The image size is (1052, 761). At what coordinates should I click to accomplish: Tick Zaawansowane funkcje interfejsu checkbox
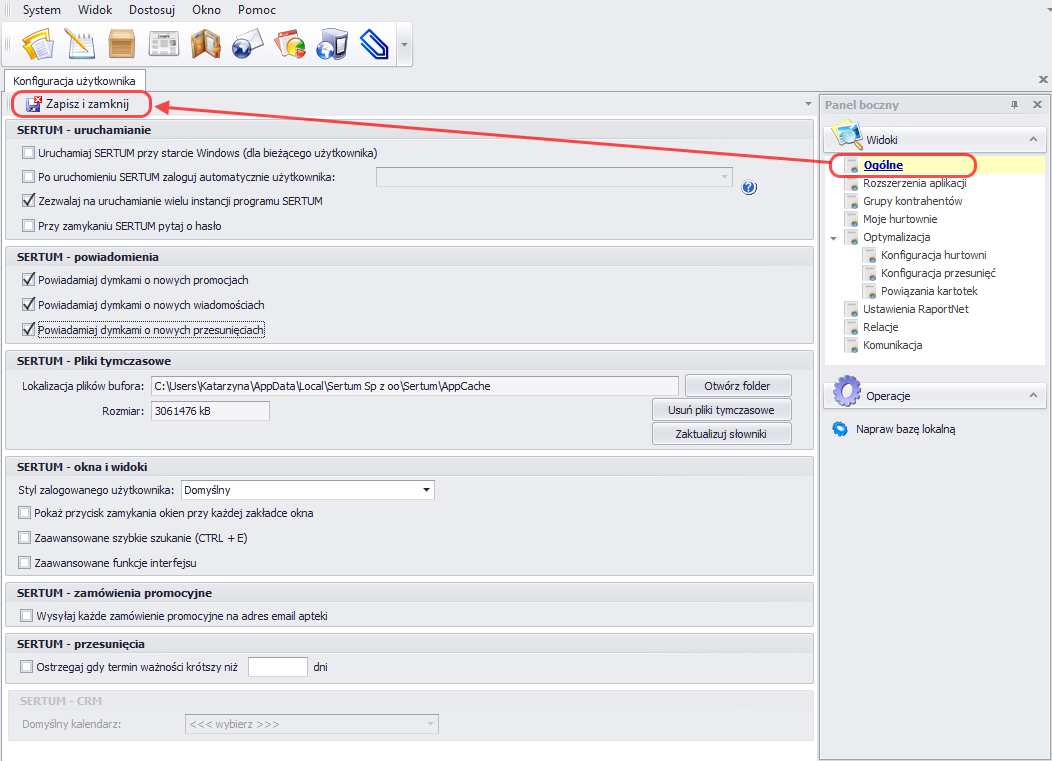pos(26,563)
